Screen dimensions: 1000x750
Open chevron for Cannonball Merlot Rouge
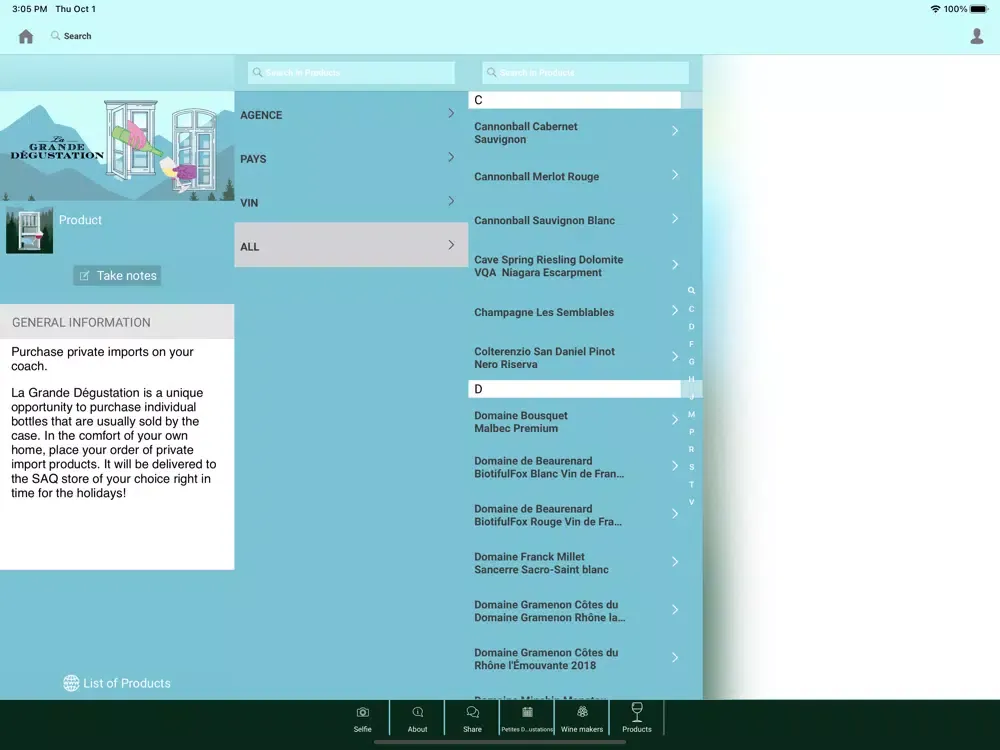pyautogui.click(x=675, y=175)
